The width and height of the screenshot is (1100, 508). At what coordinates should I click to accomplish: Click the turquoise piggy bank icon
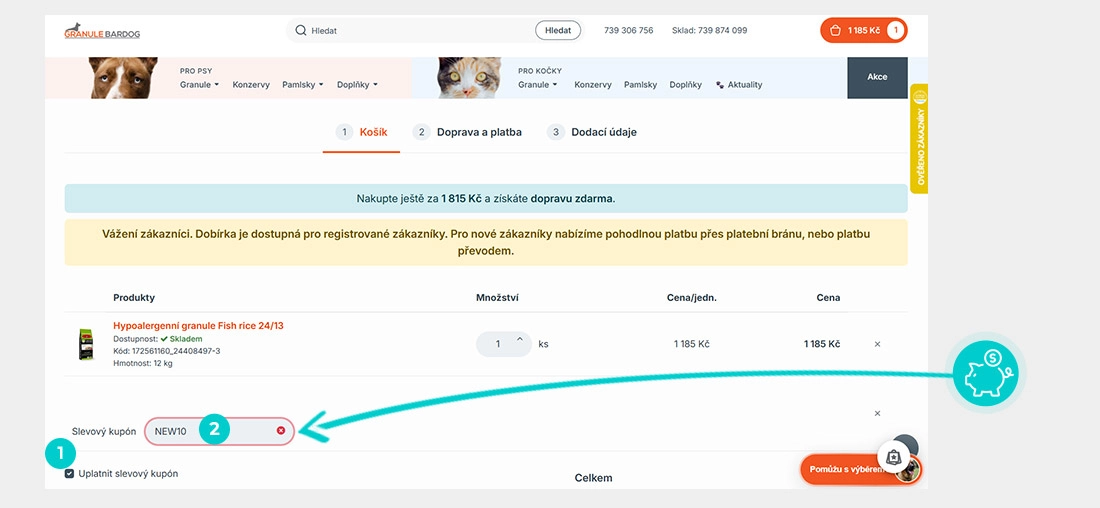click(x=985, y=372)
